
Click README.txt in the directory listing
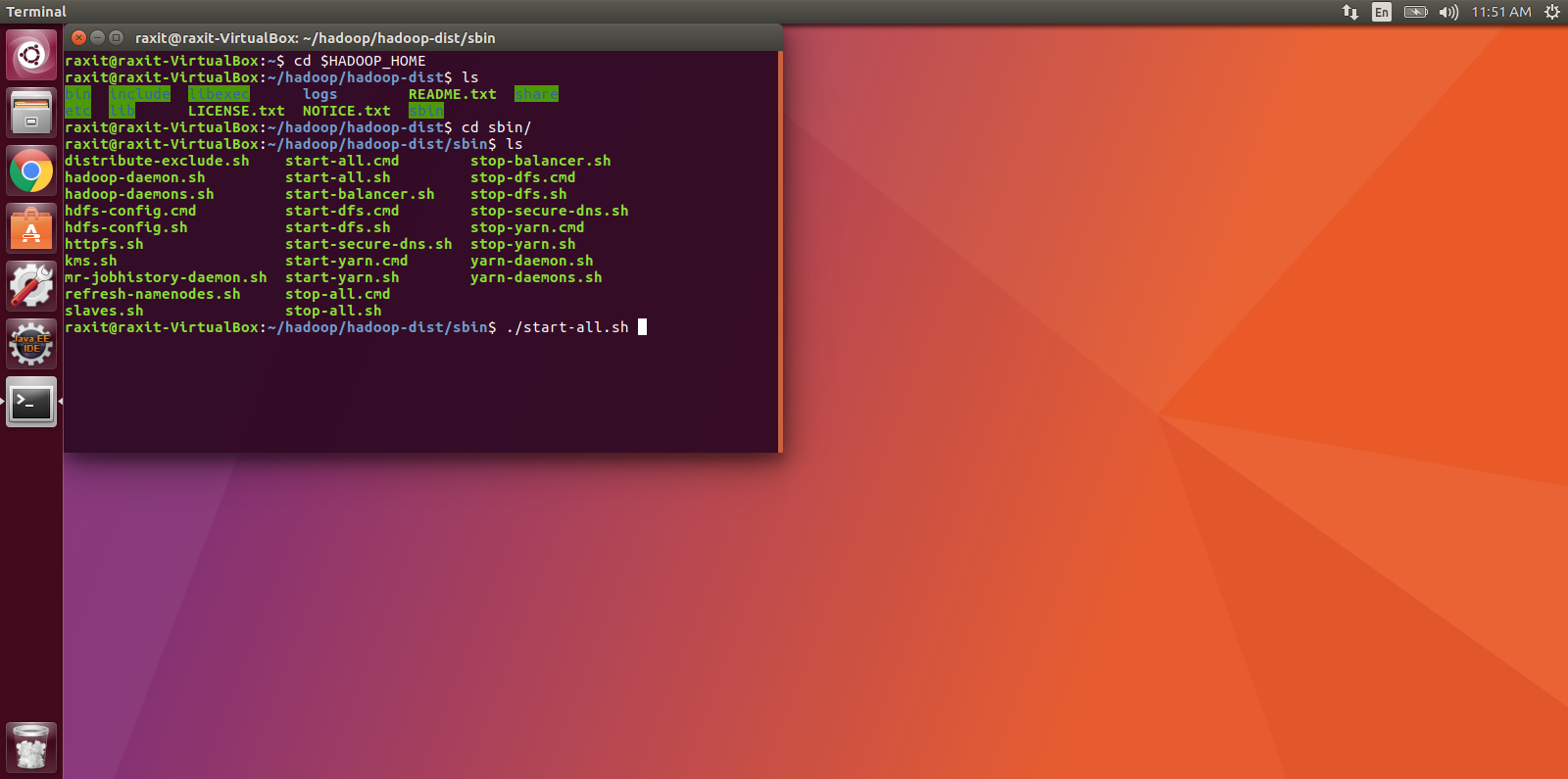453,94
